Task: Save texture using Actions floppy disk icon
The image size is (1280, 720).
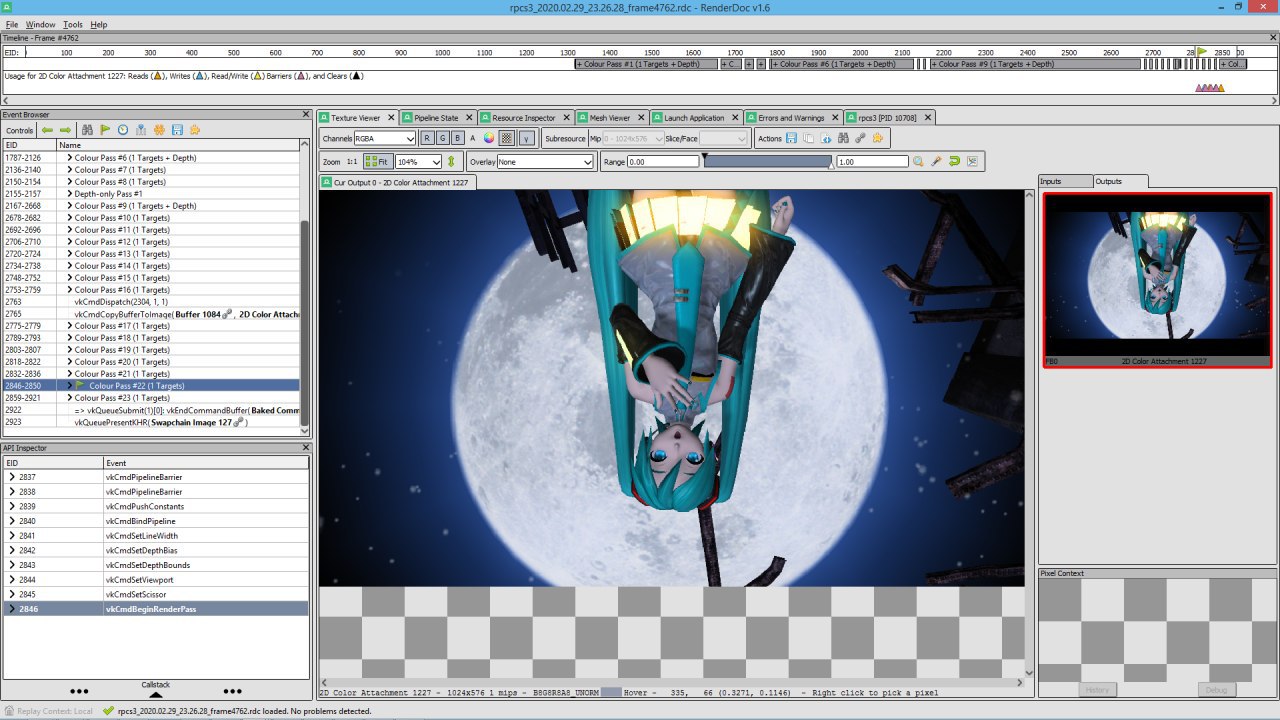Action: (x=792, y=138)
